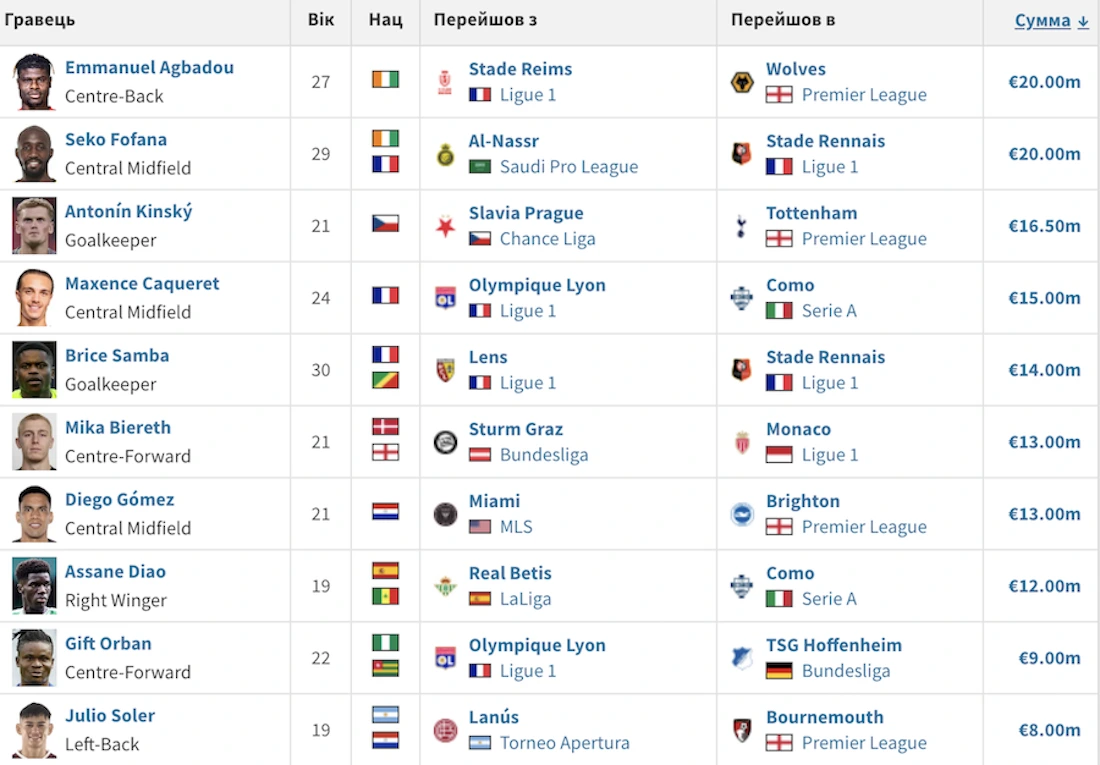Image resolution: width=1100 pixels, height=765 pixels.
Task: Click the €16.50m transfer fee link
Action: point(1044,226)
